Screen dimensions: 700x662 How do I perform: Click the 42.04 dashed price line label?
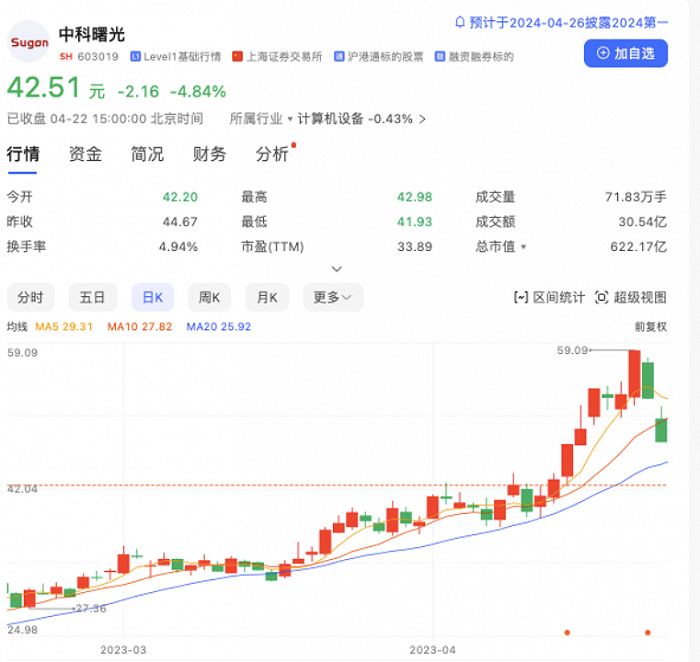click(x=22, y=489)
